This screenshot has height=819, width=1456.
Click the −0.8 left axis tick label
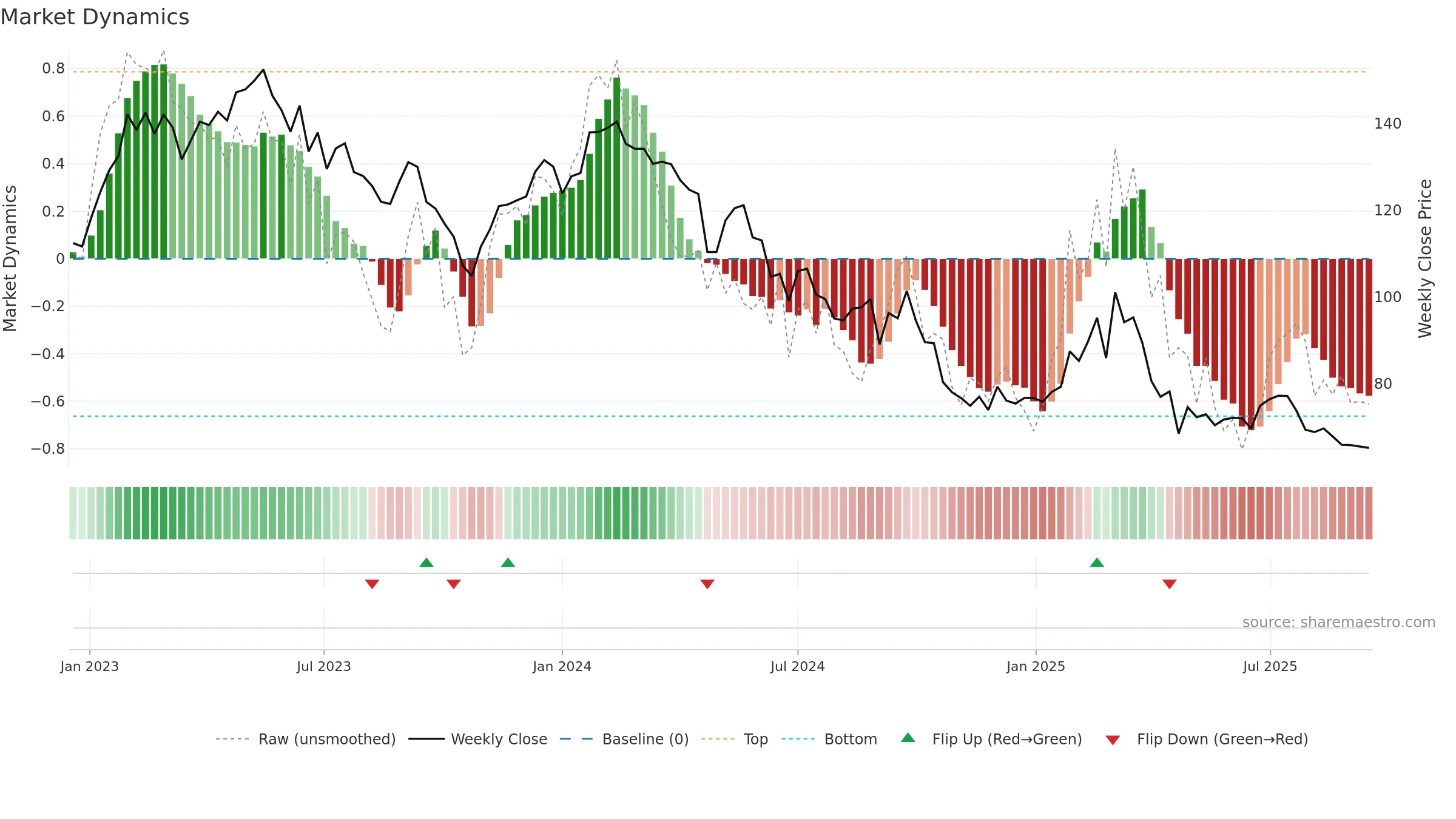(x=48, y=449)
